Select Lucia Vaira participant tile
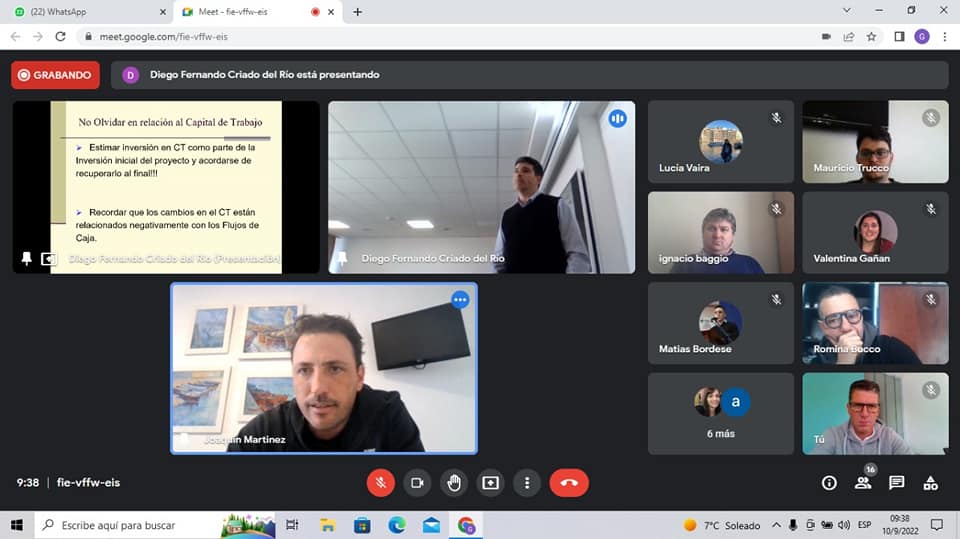Screen dimensions: 960x539 pos(721,142)
